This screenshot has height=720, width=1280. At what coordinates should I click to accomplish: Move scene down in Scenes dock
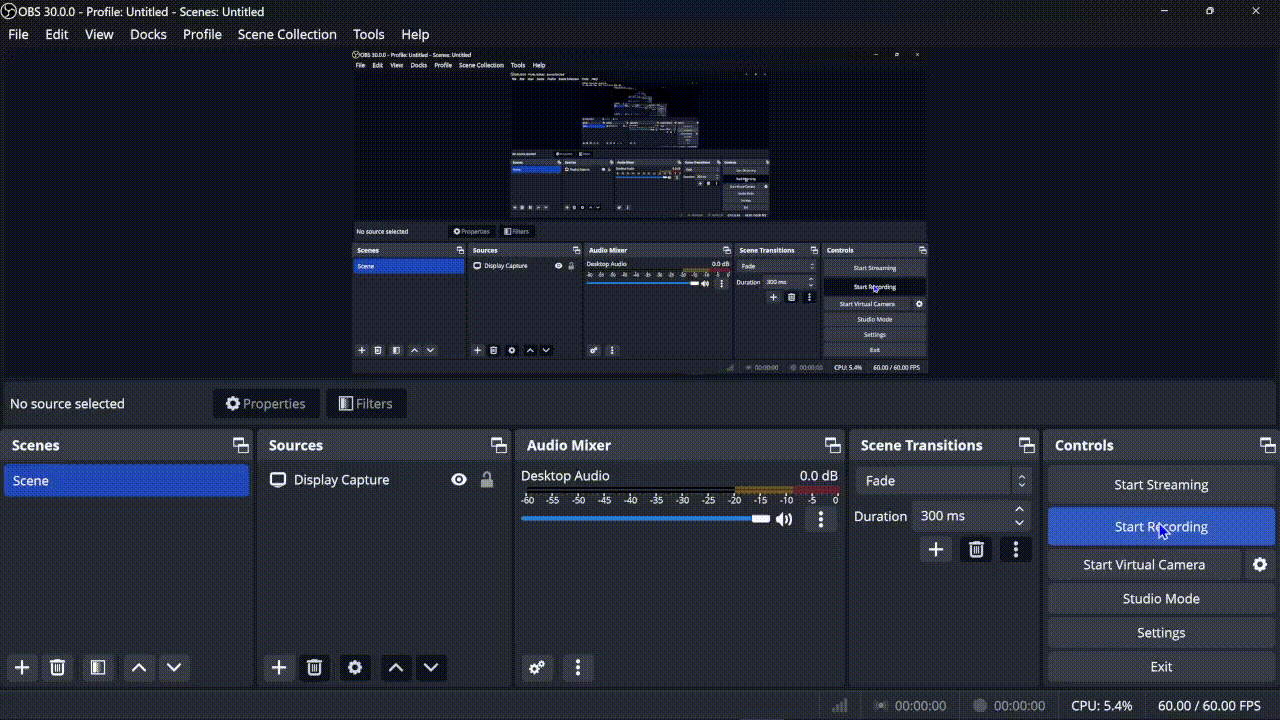(174, 667)
